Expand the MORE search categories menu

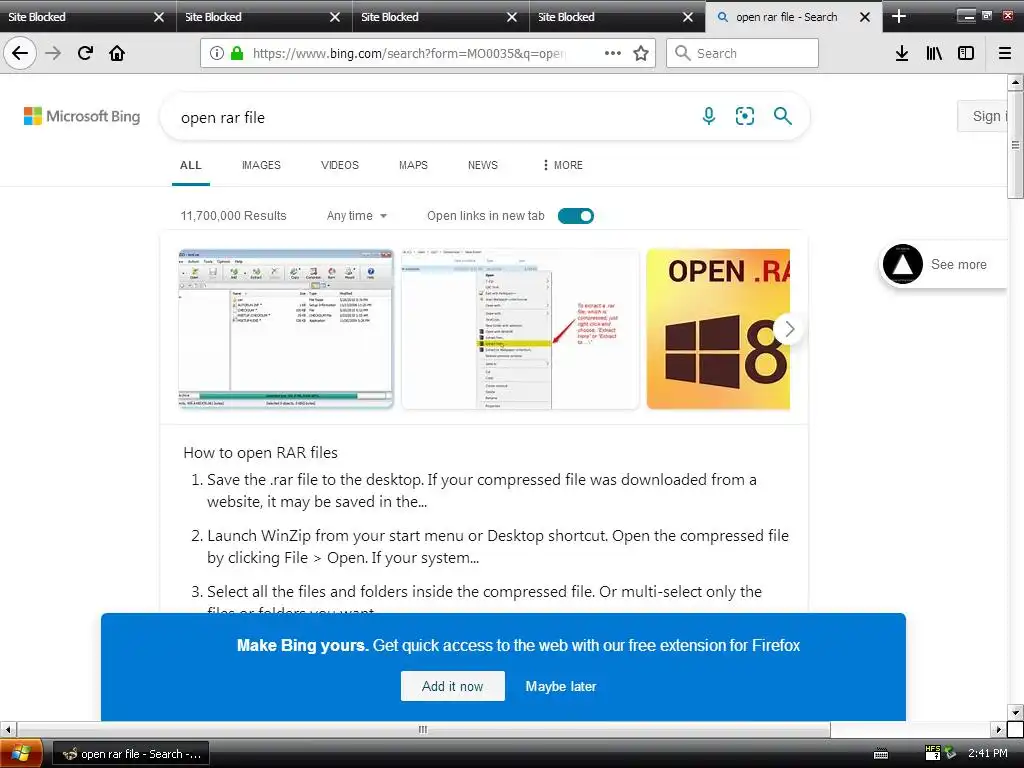[562, 165]
